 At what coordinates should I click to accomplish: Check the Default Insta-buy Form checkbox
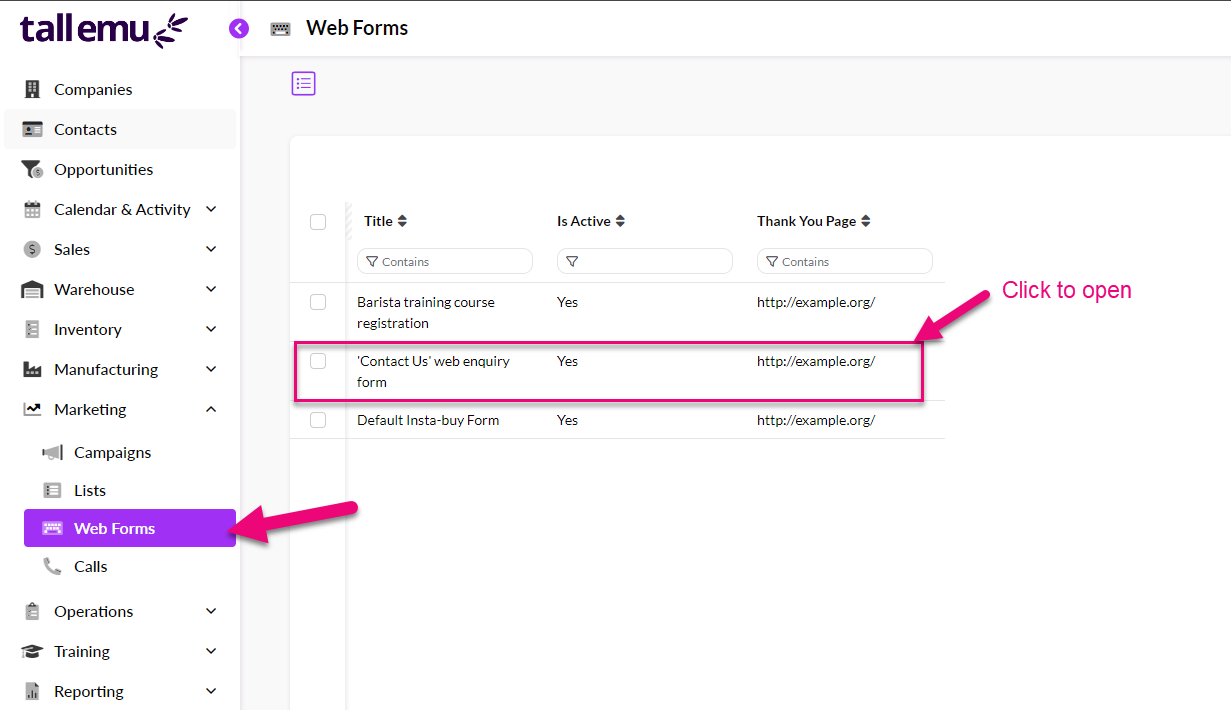coord(318,421)
